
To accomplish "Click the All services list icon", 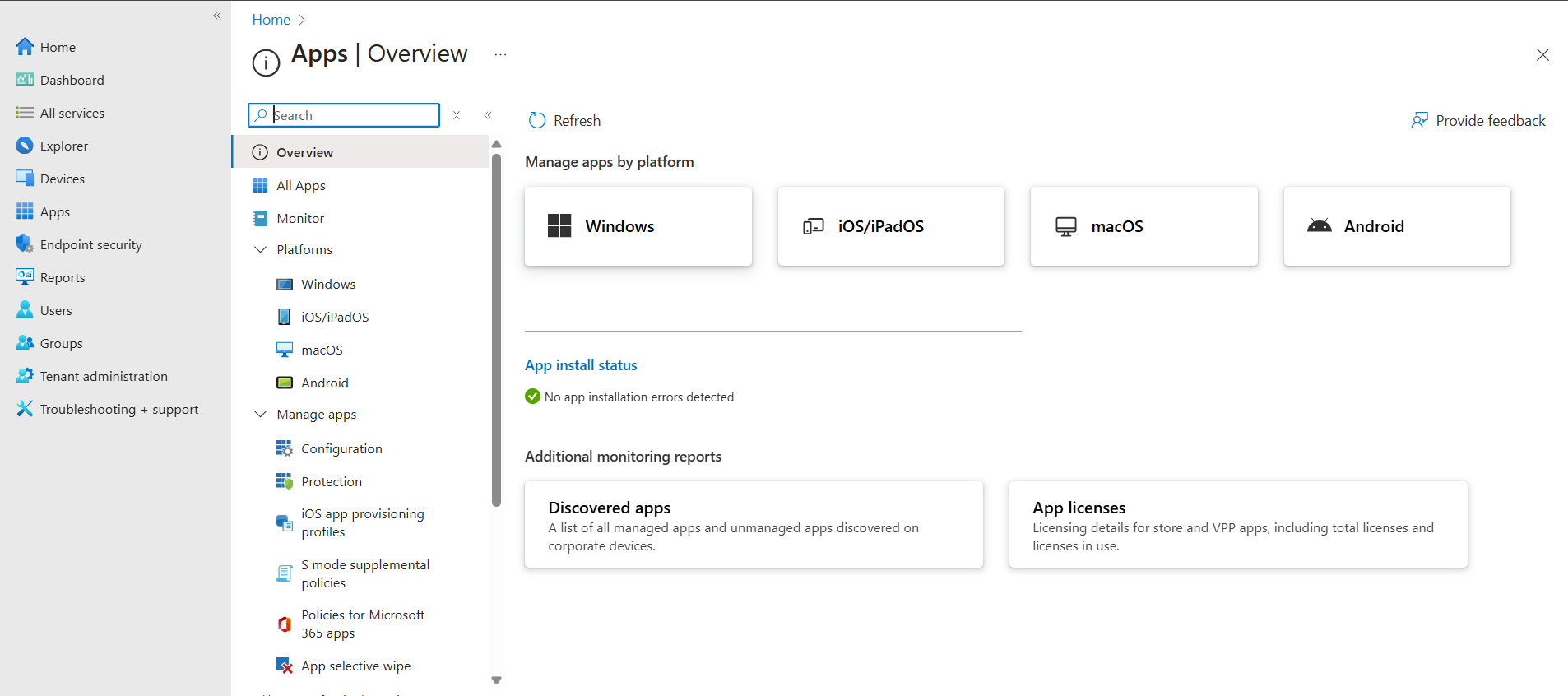I will pyautogui.click(x=25, y=113).
